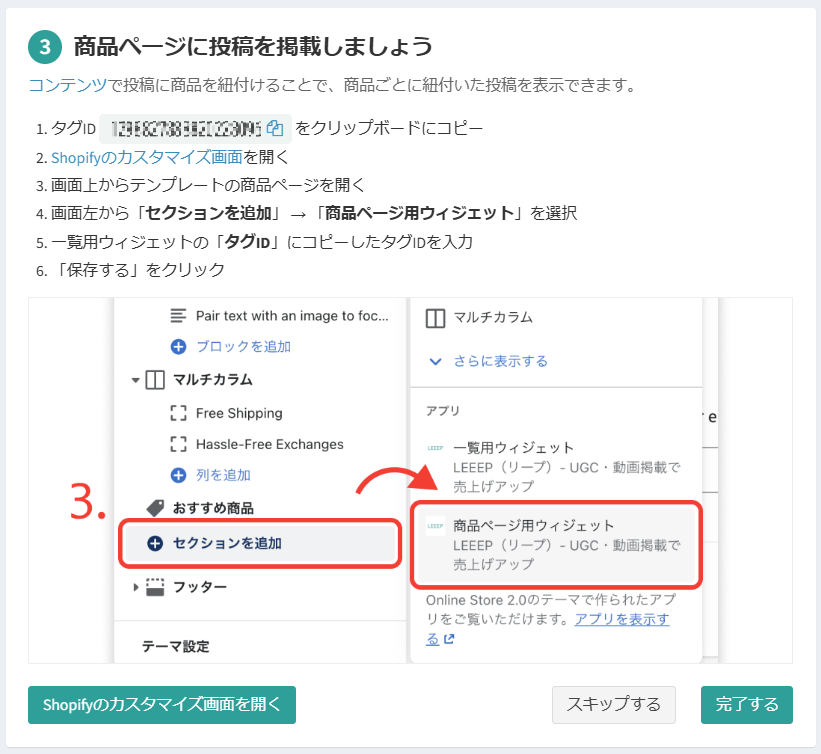
Task: Click the heading 商品ページに投稿を掲載しましょう
Action: pyautogui.click(x=253, y=47)
